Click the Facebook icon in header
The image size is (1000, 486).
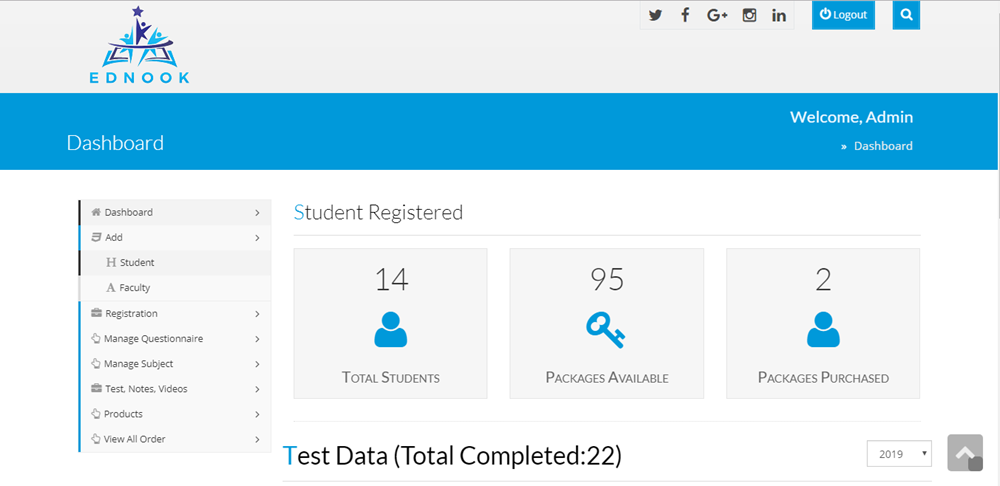tap(685, 15)
